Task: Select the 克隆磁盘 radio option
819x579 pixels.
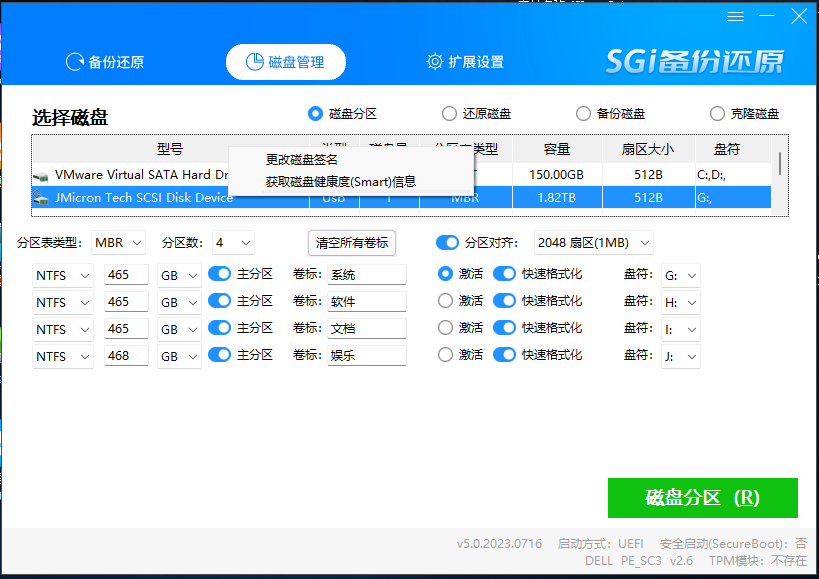Action: [717, 113]
